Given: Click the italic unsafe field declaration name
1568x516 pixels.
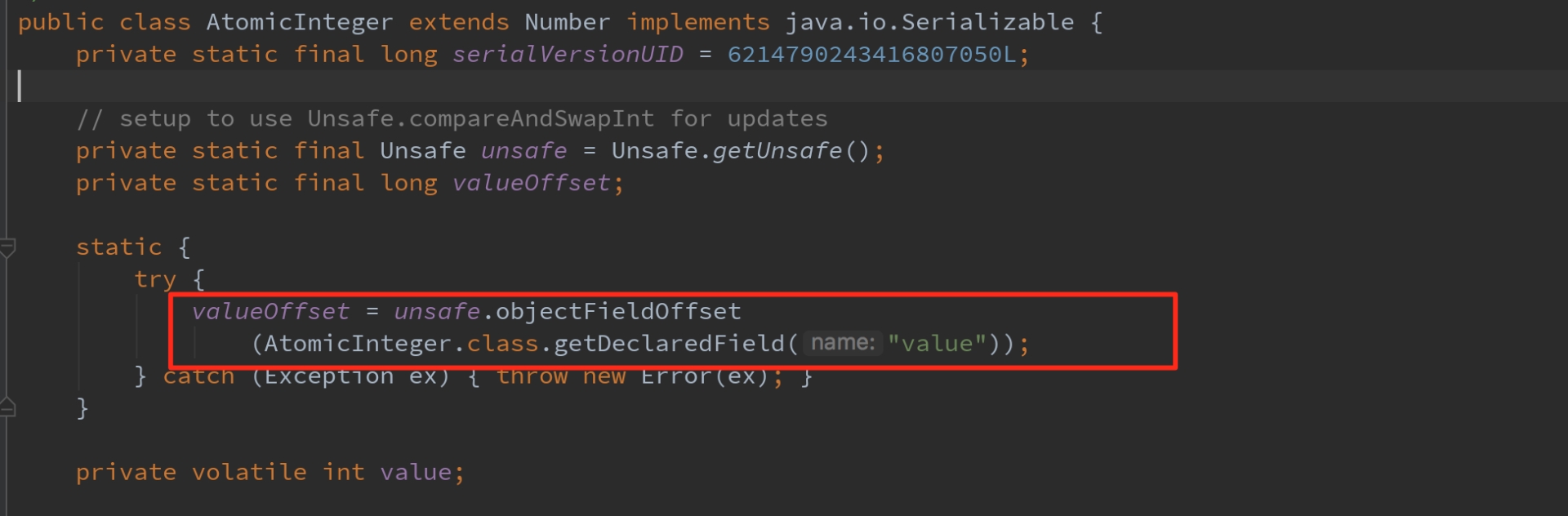Looking at the screenshot, I should 523,151.
